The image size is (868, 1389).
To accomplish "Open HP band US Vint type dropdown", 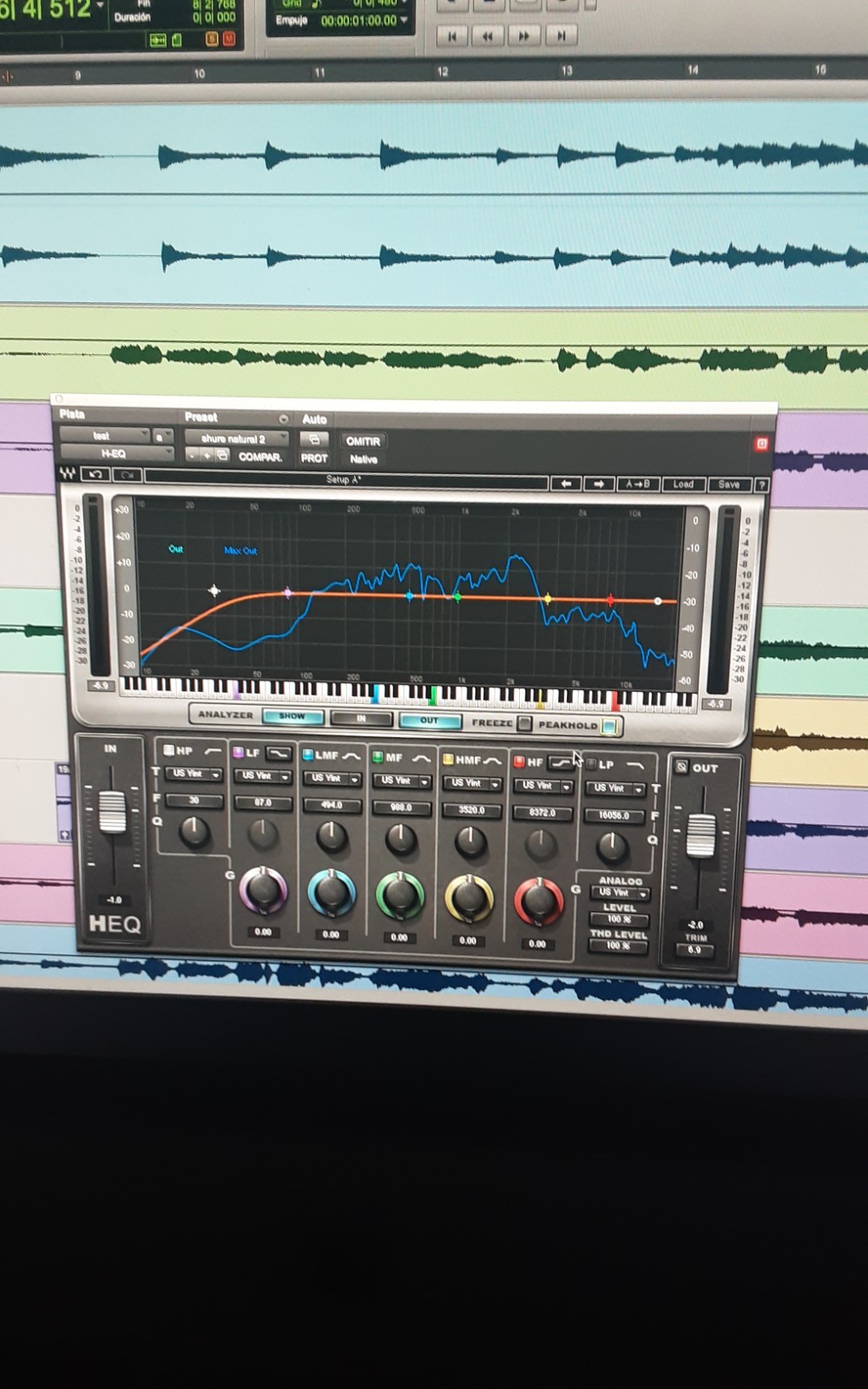I will tap(194, 773).
